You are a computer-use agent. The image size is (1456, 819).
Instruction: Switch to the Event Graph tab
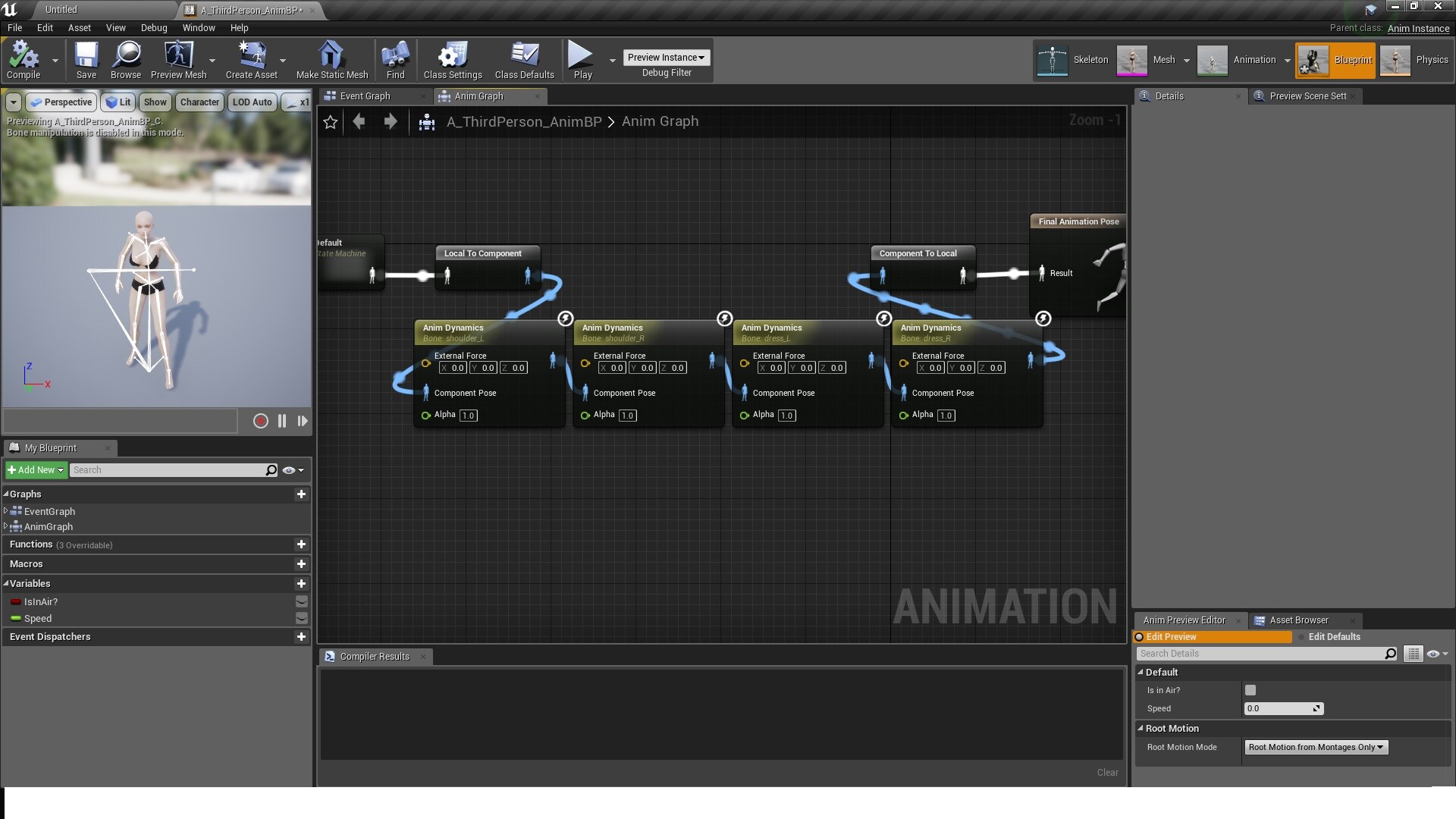click(365, 96)
